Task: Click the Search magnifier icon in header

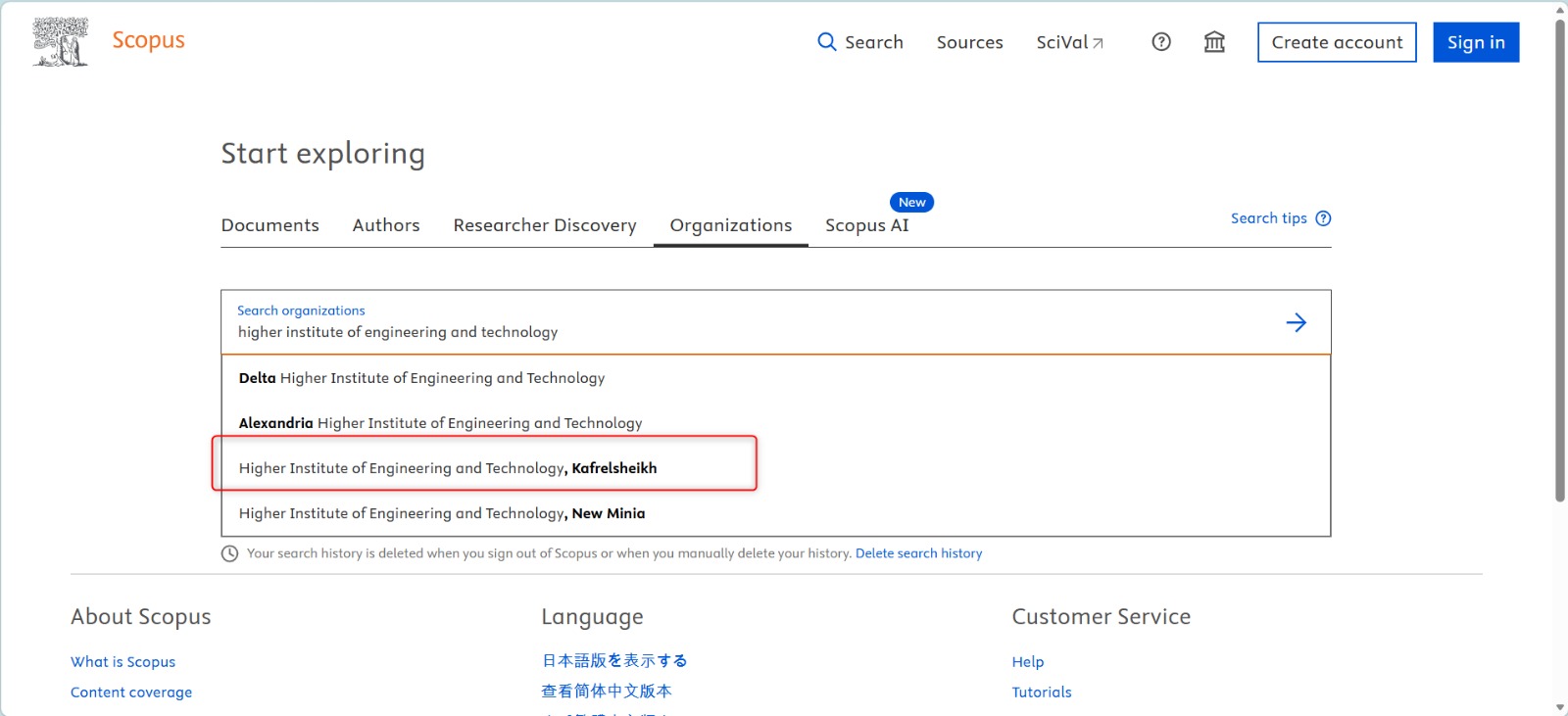Action: coord(827,42)
